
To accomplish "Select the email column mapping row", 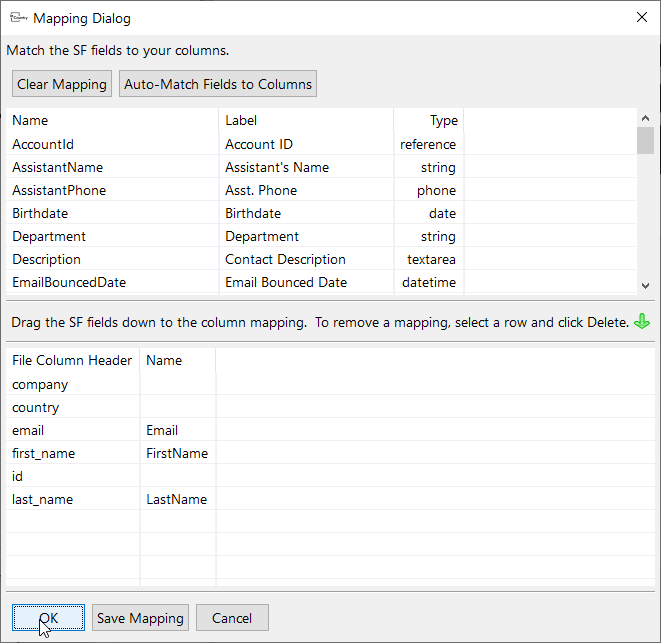I will [x=28, y=430].
